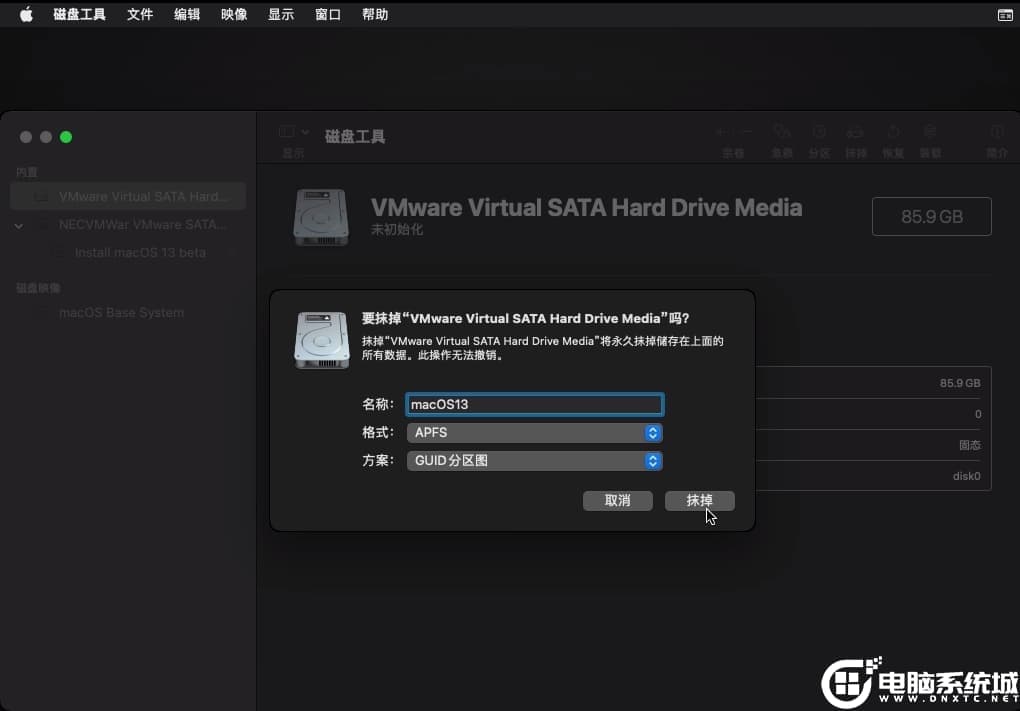This screenshot has height=711, width=1020.
Task: Open the 帮助 menu
Action: [x=375, y=15]
